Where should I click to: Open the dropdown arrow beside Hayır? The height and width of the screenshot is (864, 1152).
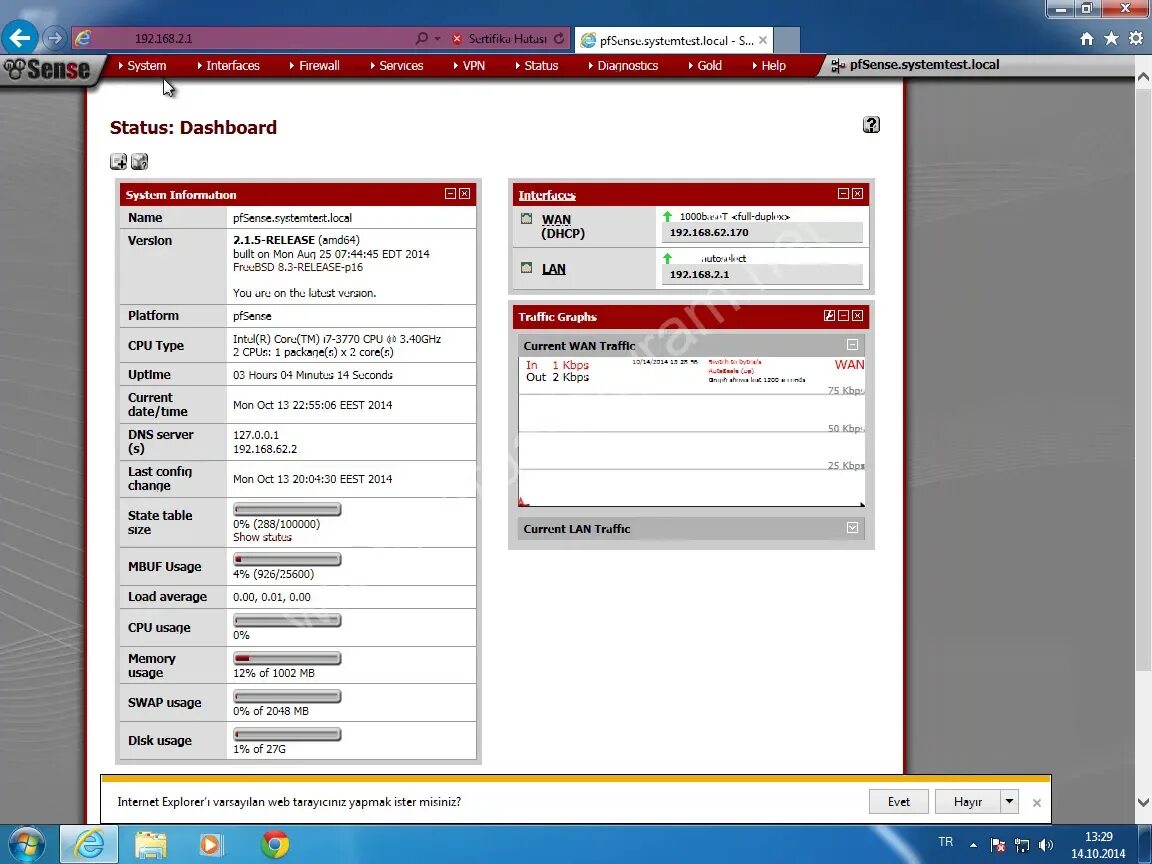click(1009, 802)
